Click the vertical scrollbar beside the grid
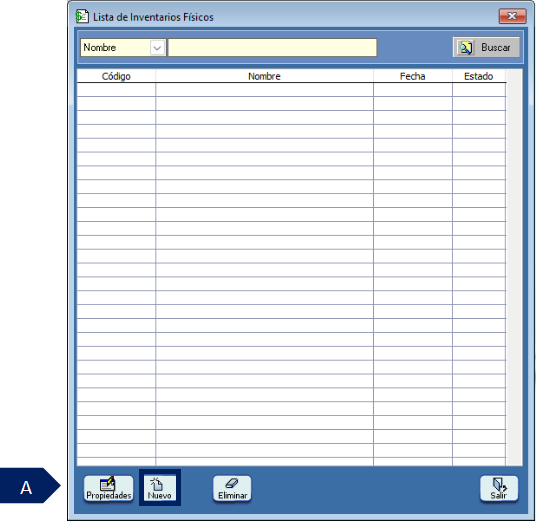The width and height of the screenshot is (537, 522). [x=514, y=267]
